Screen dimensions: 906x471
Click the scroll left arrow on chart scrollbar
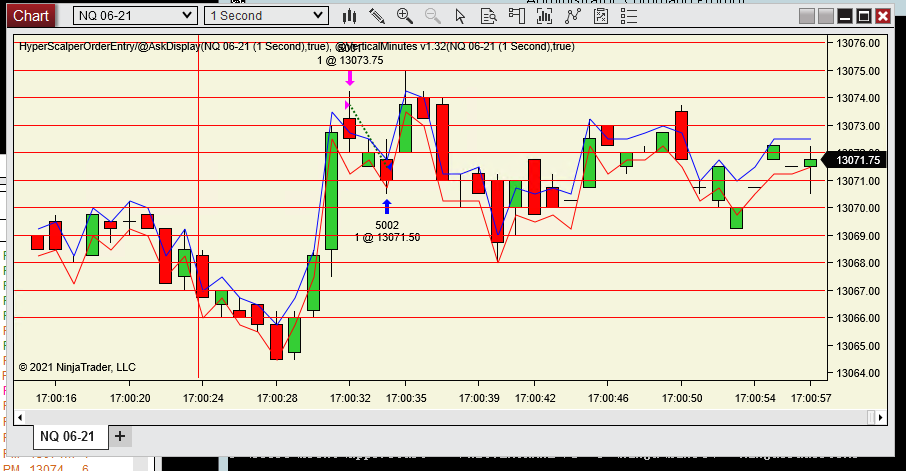click(20, 417)
